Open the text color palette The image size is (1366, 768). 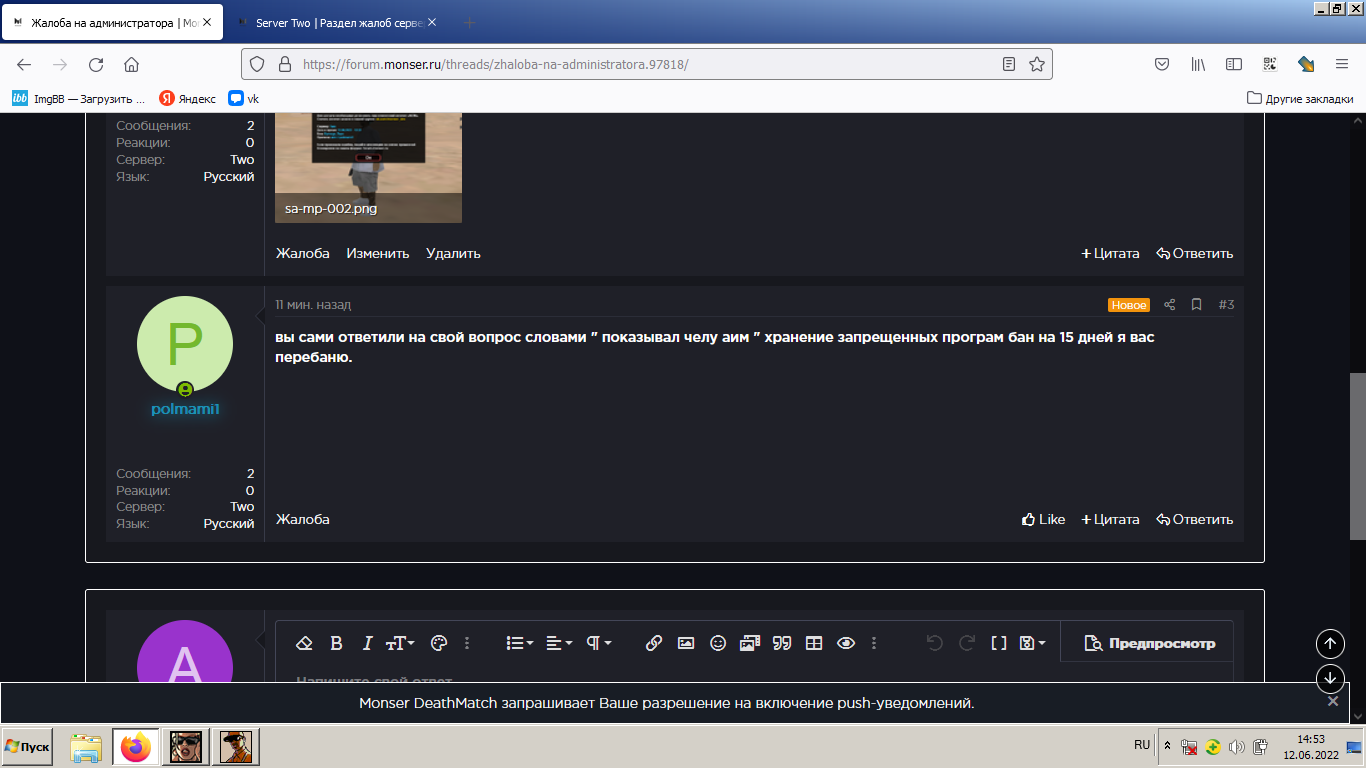pos(438,643)
